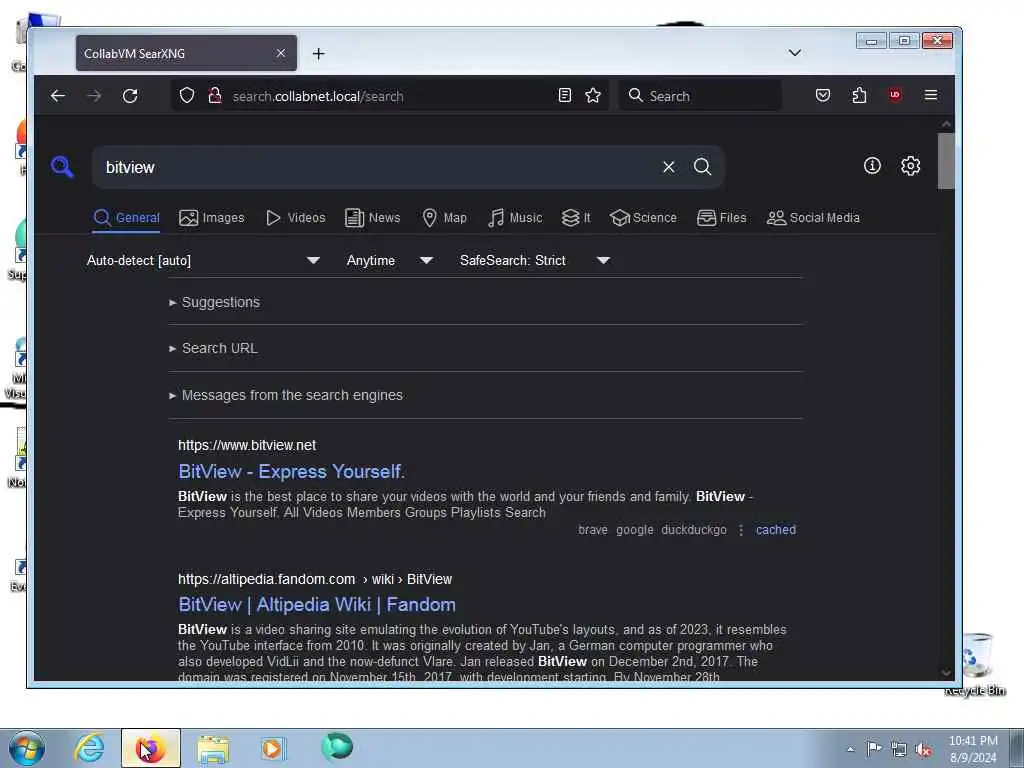Click the Firefox taskbar button
Screen dimensions: 1024x768
coord(150,748)
